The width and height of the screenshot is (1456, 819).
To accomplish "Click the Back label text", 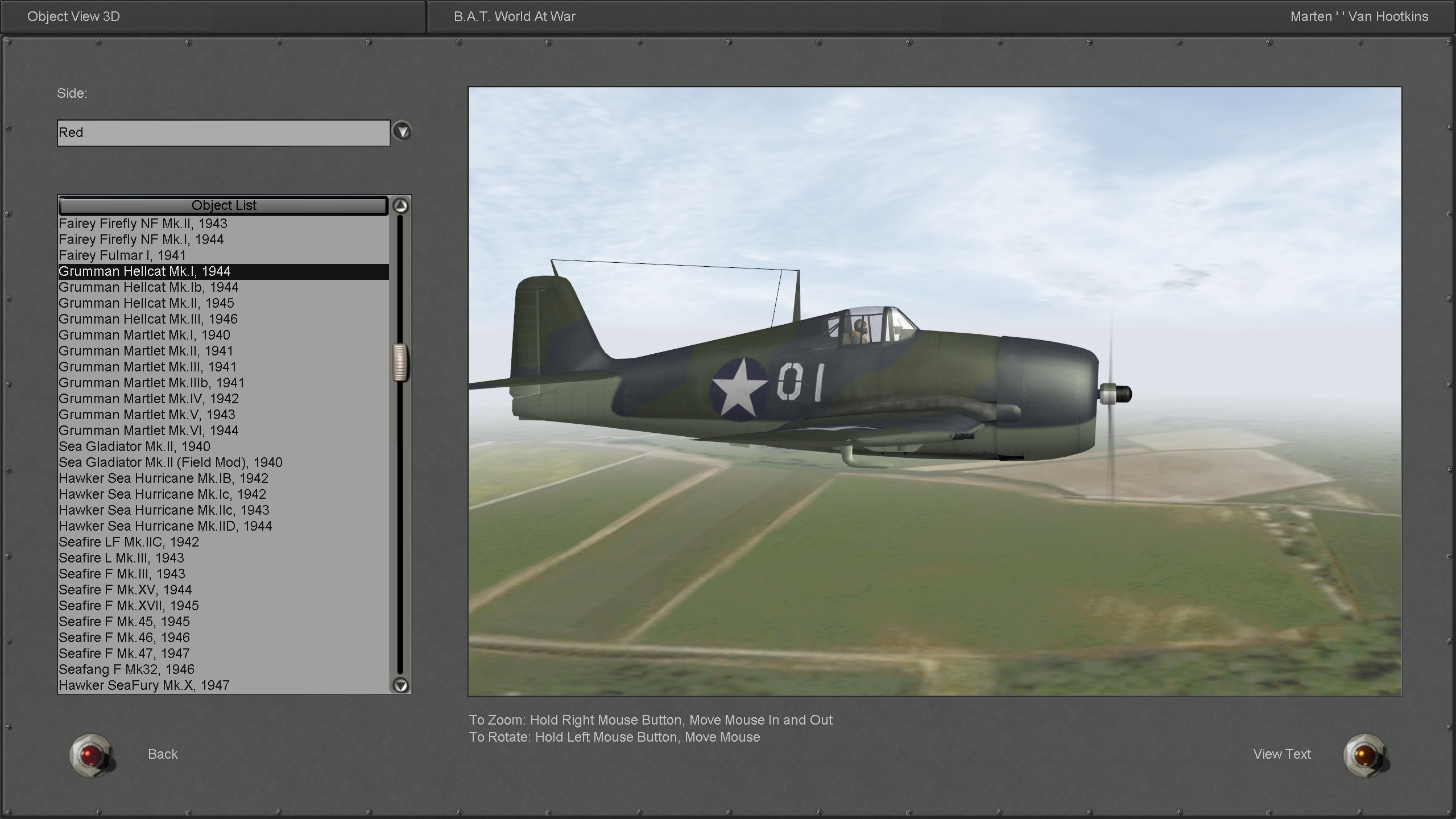I will coord(163,754).
